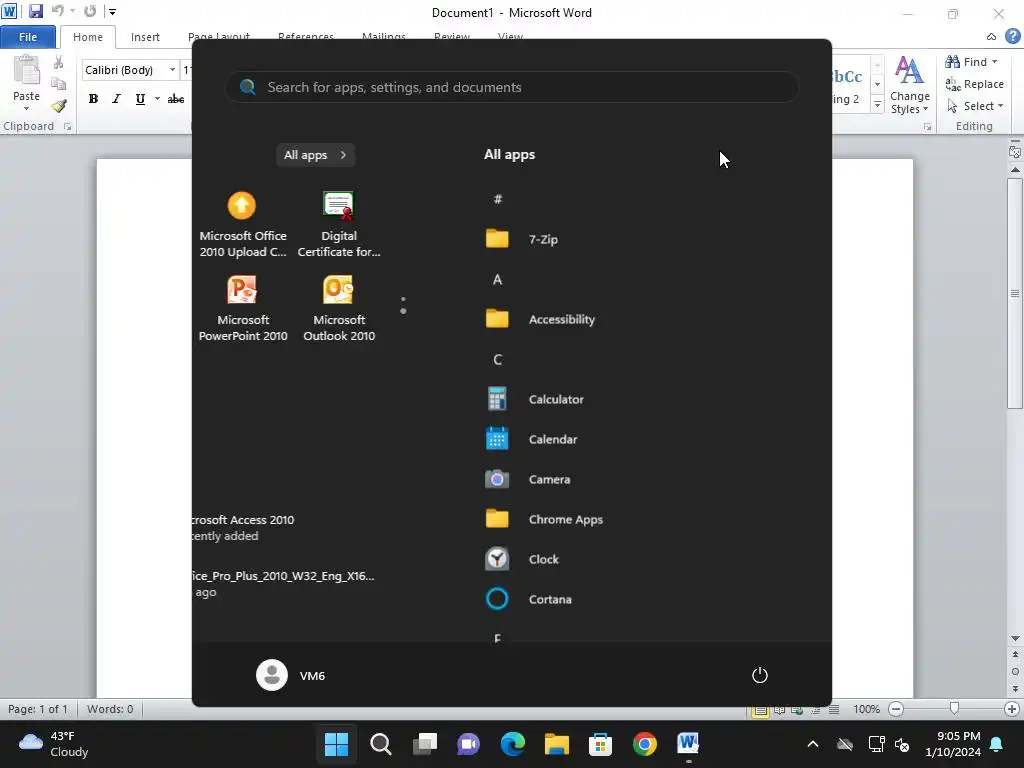Select the Format Painter brush

(59, 106)
